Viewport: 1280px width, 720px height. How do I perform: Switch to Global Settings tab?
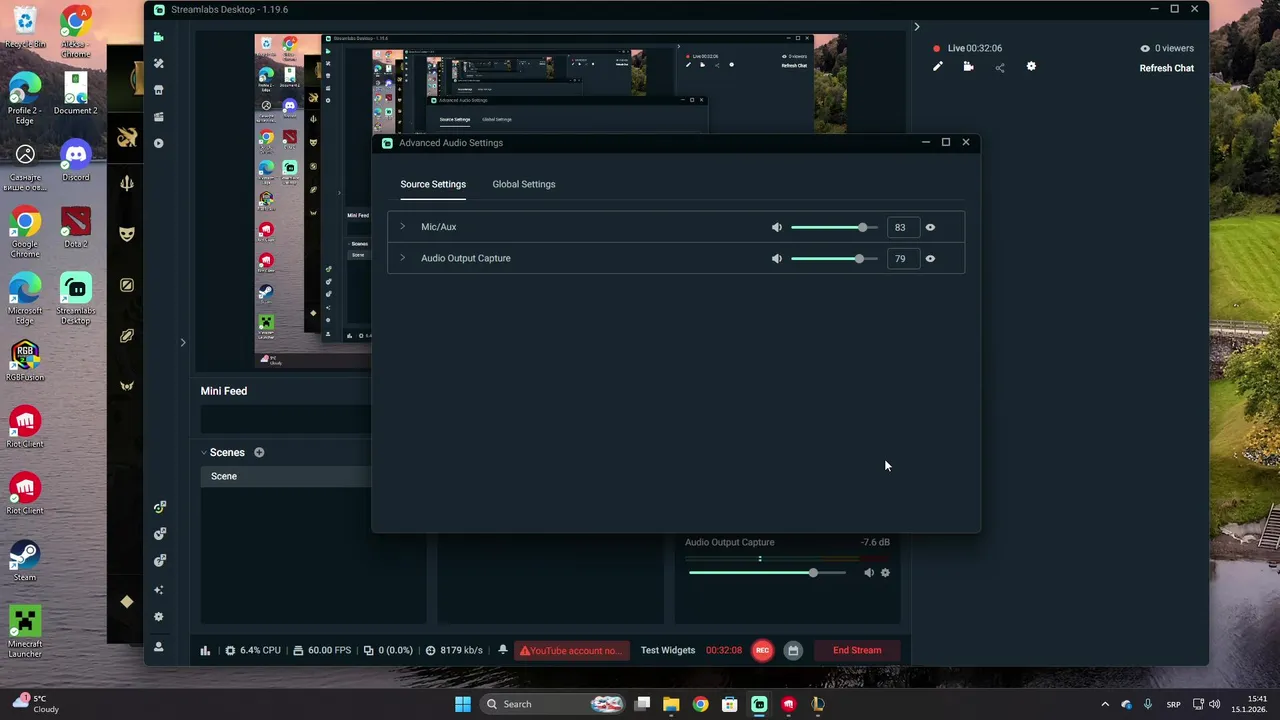tap(524, 184)
